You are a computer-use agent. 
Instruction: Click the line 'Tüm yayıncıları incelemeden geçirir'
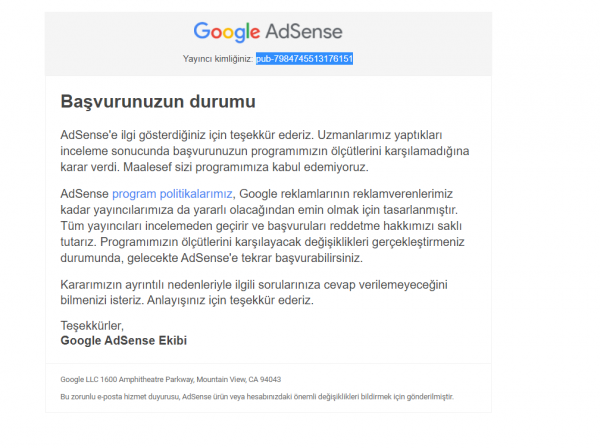(261, 226)
